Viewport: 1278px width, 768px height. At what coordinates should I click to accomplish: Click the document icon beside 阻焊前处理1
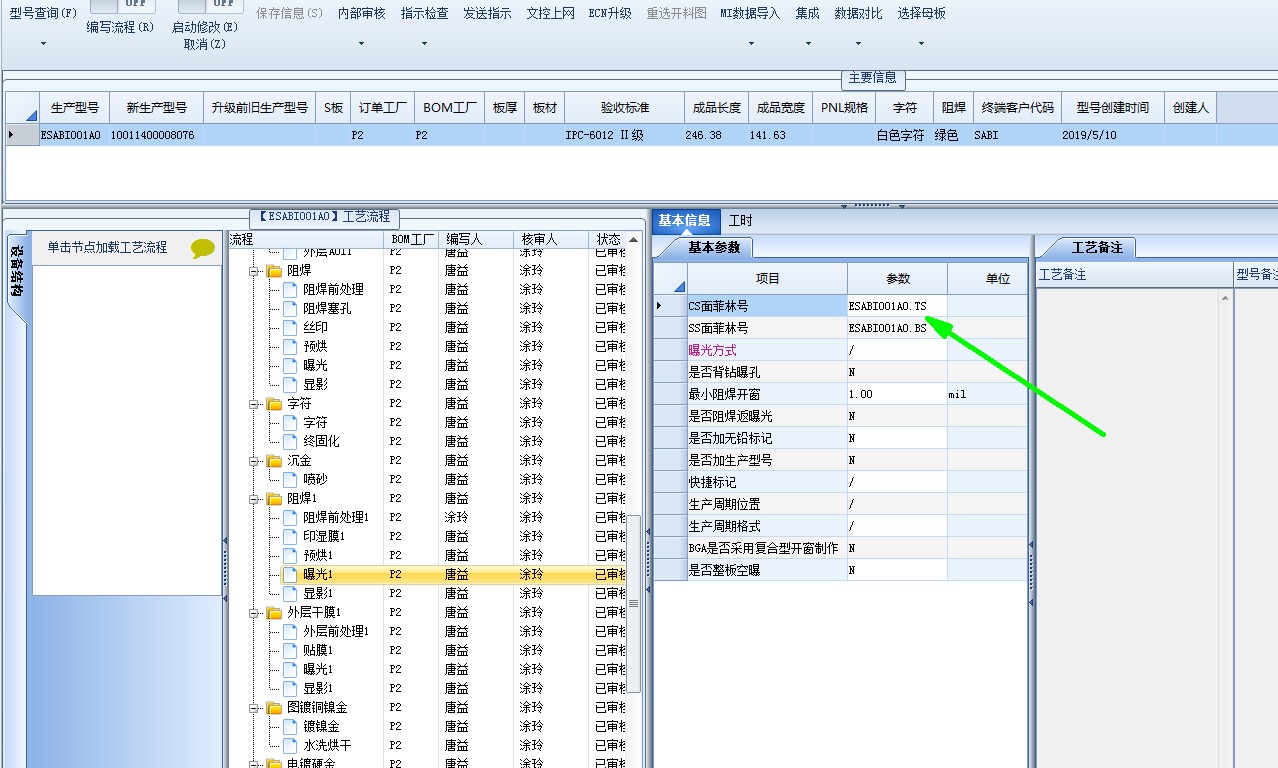click(291, 518)
